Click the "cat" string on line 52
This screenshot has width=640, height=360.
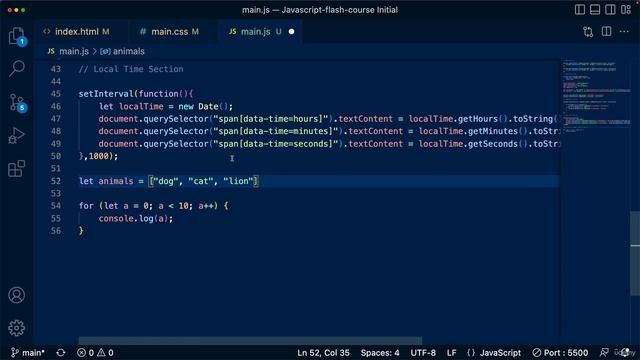pos(200,181)
